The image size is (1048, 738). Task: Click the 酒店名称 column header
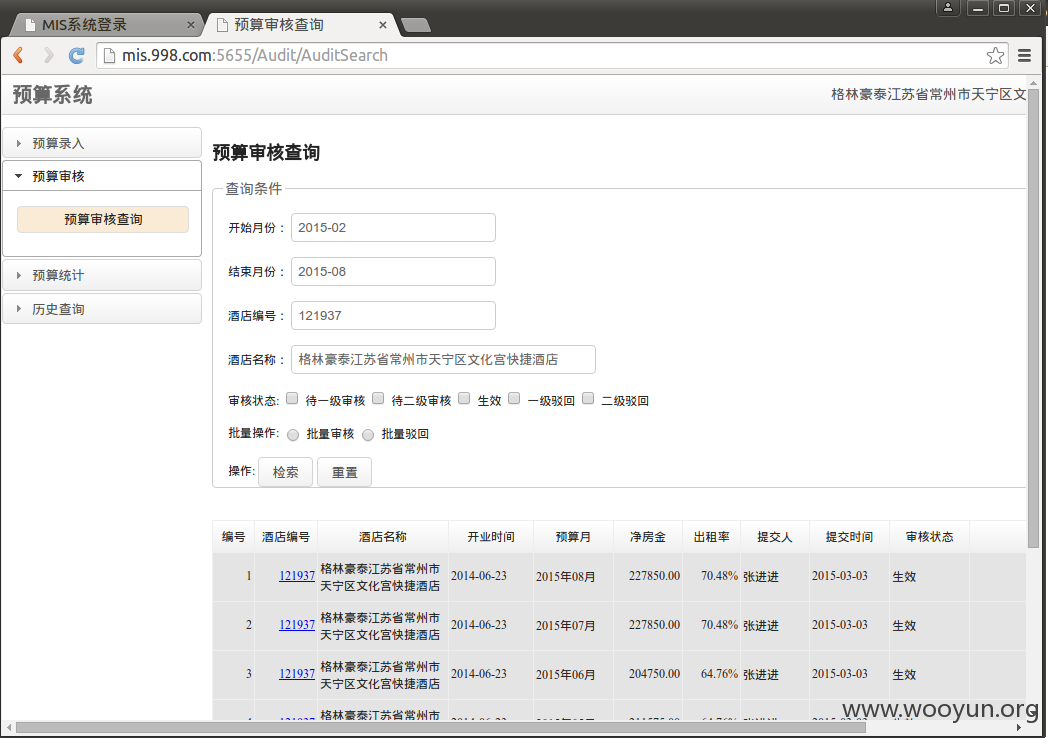pos(382,537)
